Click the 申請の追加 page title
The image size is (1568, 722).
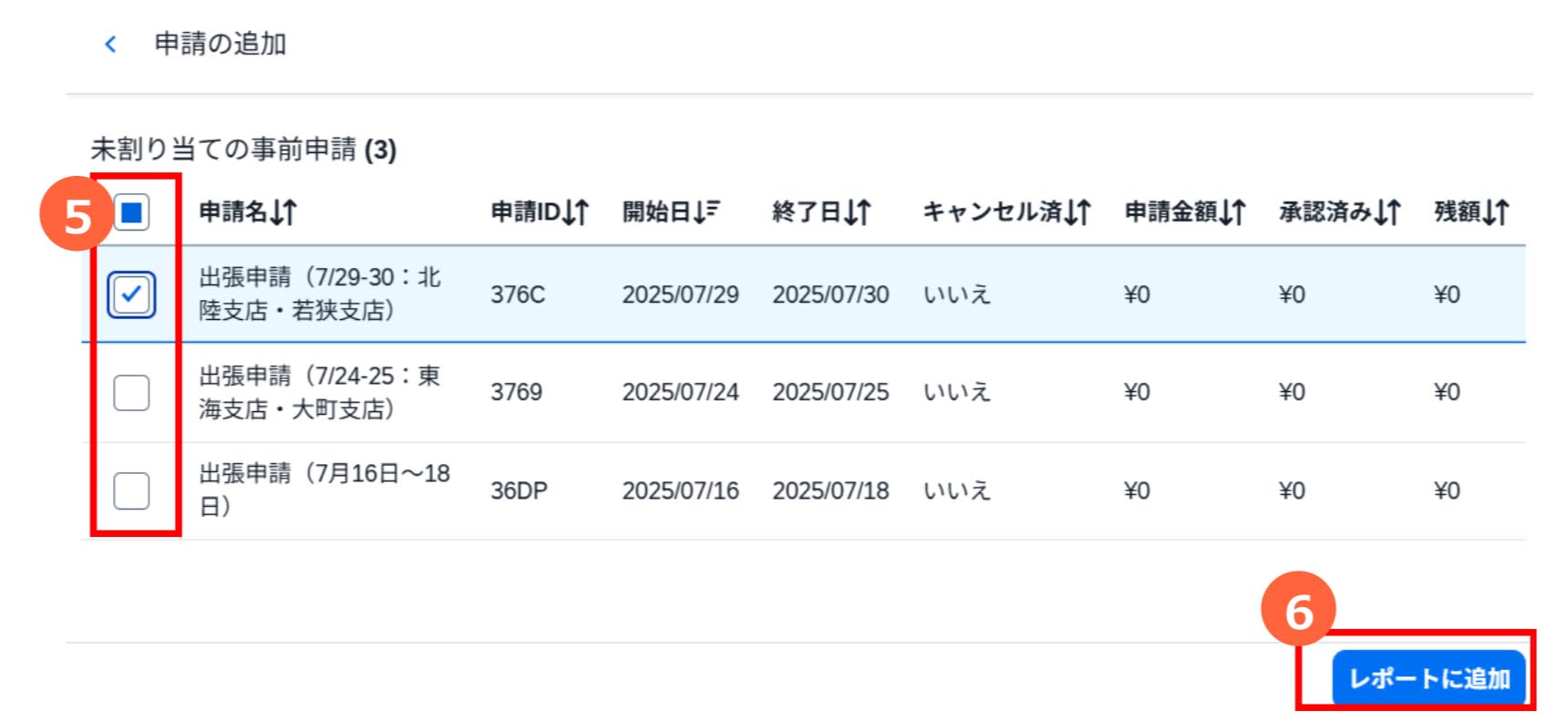click(x=221, y=44)
